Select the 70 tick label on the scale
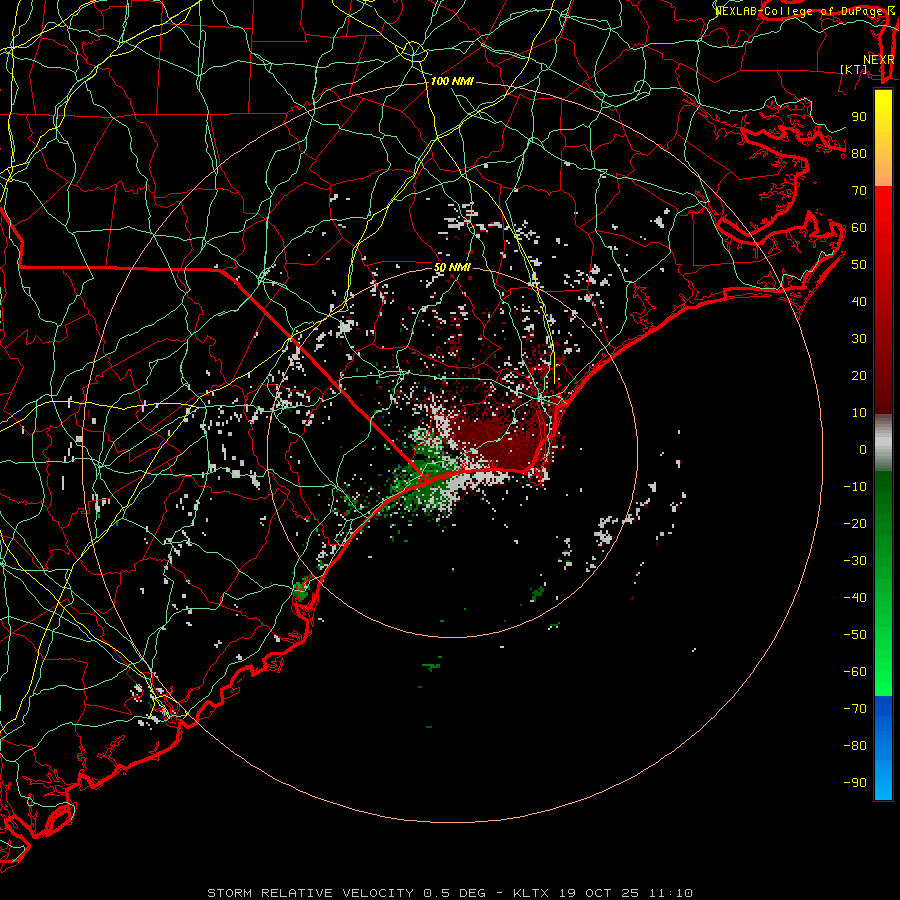 859,191
